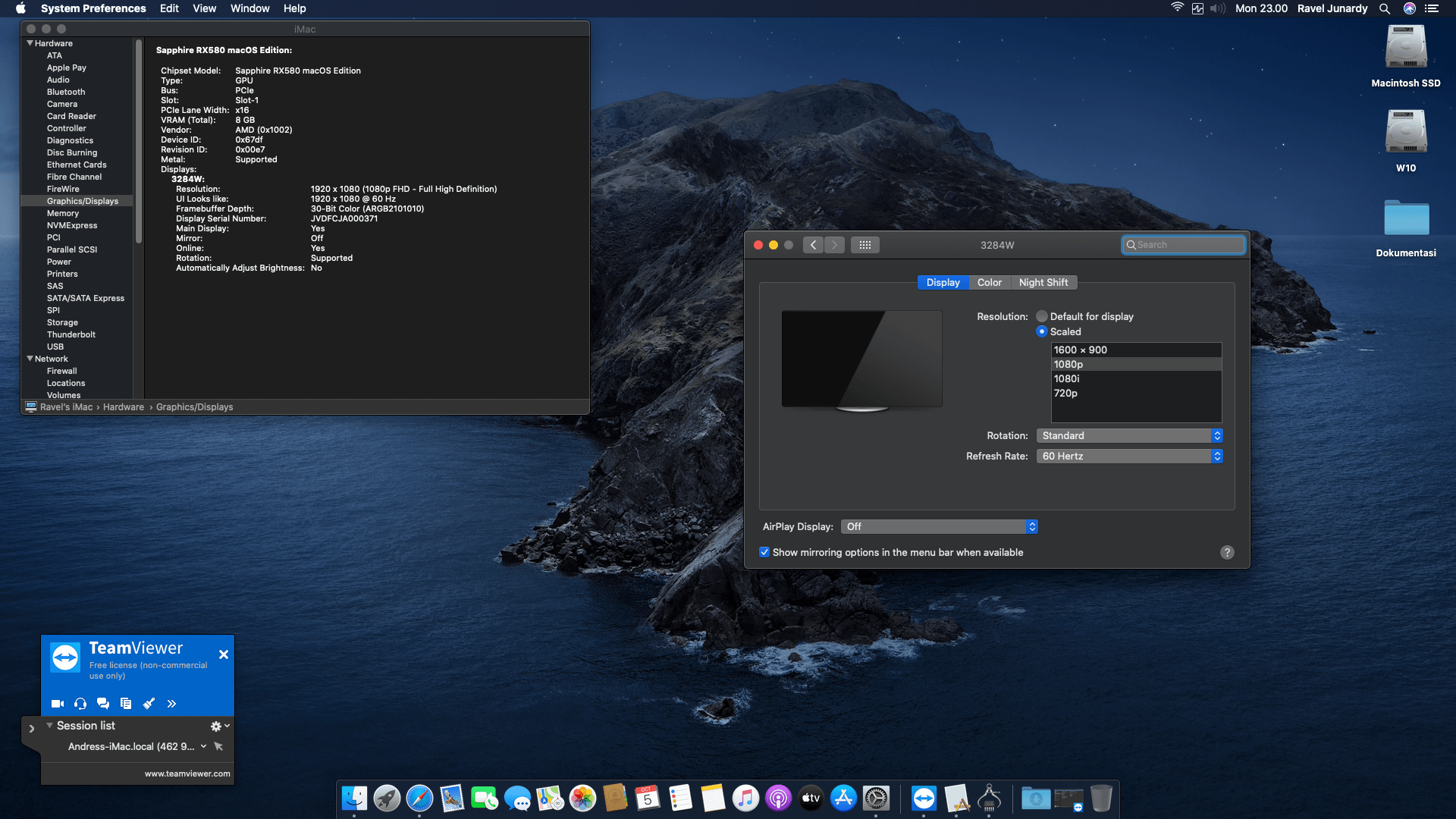This screenshot has width=1456, height=819.
Task: Expand more TeamViewer tools with double arrow
Action: pyautogui.click(x=171, y=704)
